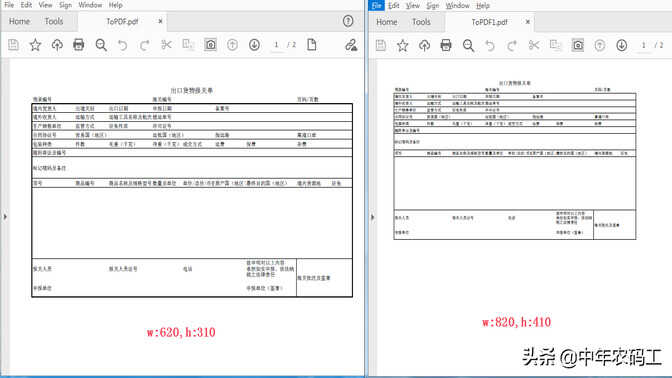The image size is (672, 378).
Task: Click the sign pen icon in left toolbar
Action: point(351,45)
